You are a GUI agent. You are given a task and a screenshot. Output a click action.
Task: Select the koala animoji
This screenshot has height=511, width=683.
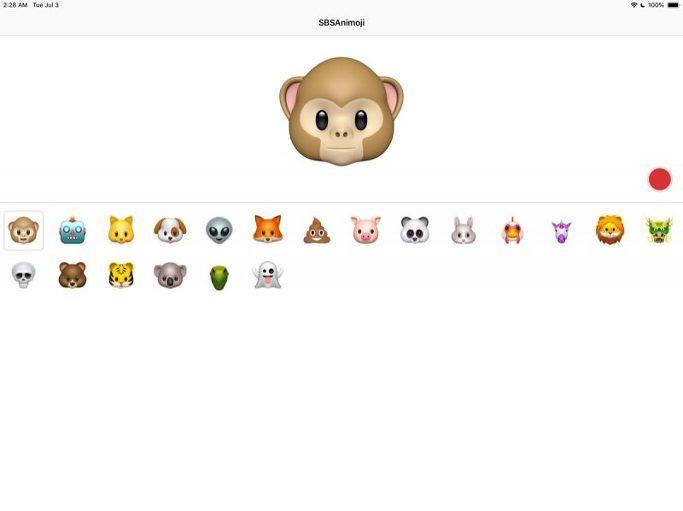pos(170,275)
